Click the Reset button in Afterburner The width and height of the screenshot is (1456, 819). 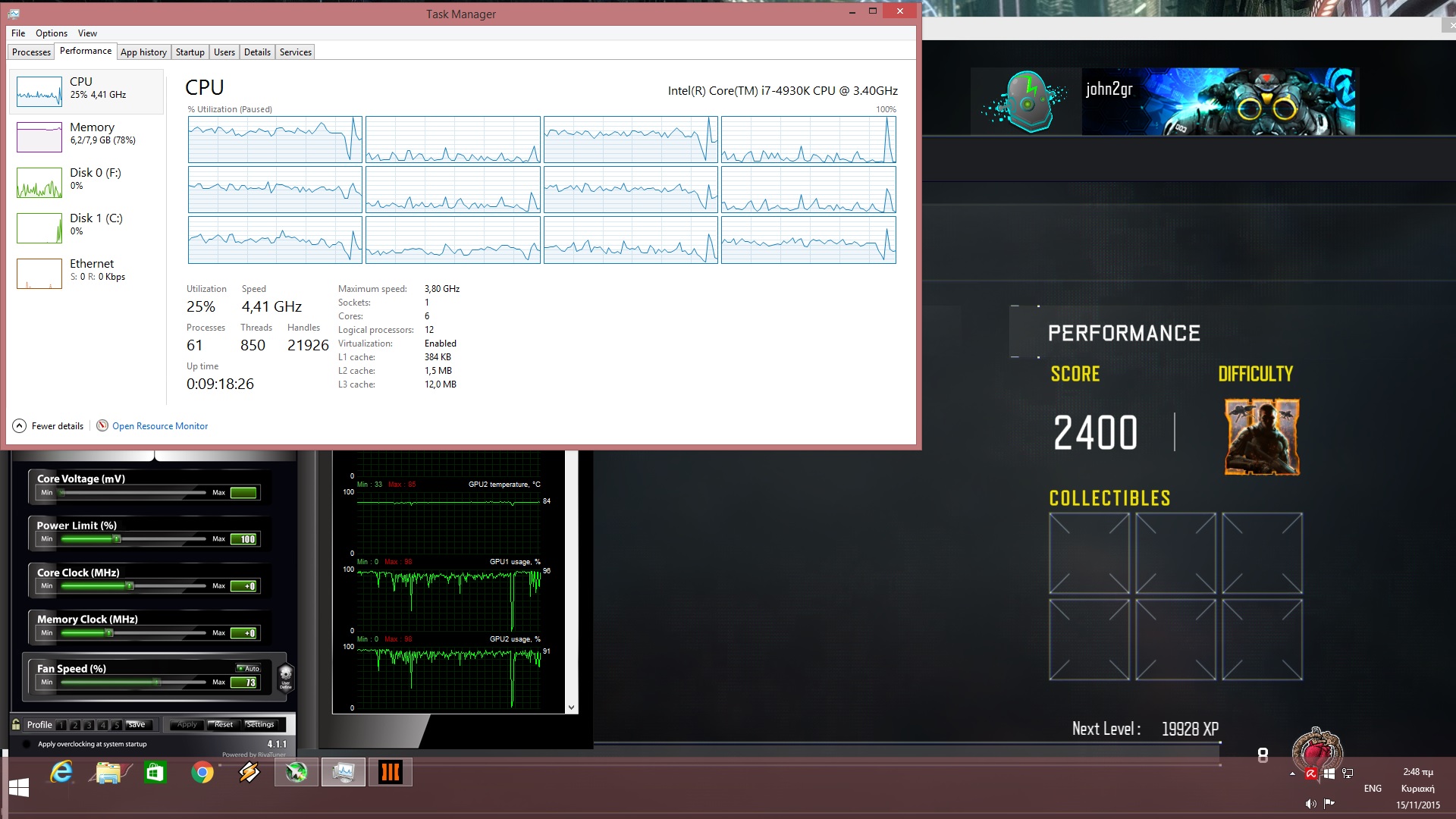click(x=224, y=724)
